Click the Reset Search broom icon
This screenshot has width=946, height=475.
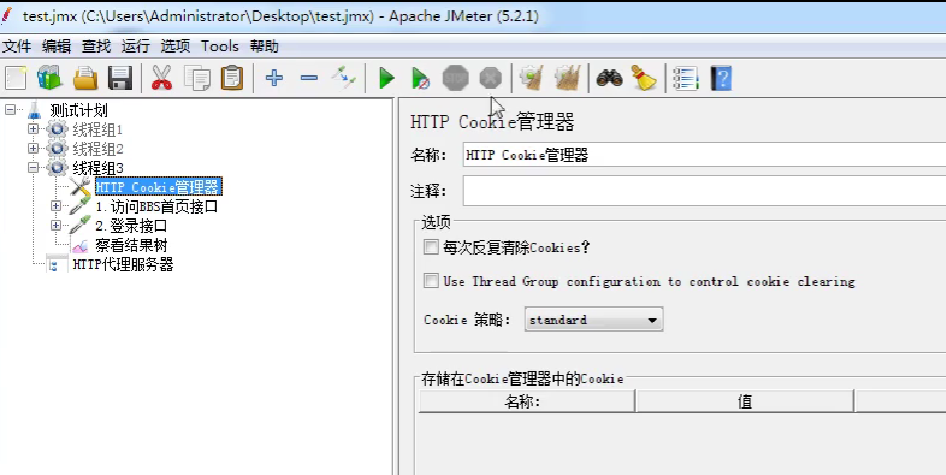tap(644, 78)
